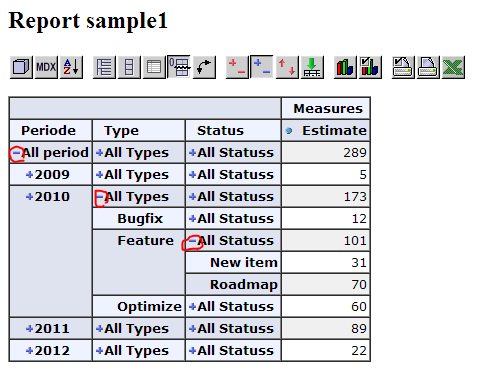This screenshot has width=500, height=378.
Task: Collapse All Types in the 2010 row
Action: click(99, 197)
